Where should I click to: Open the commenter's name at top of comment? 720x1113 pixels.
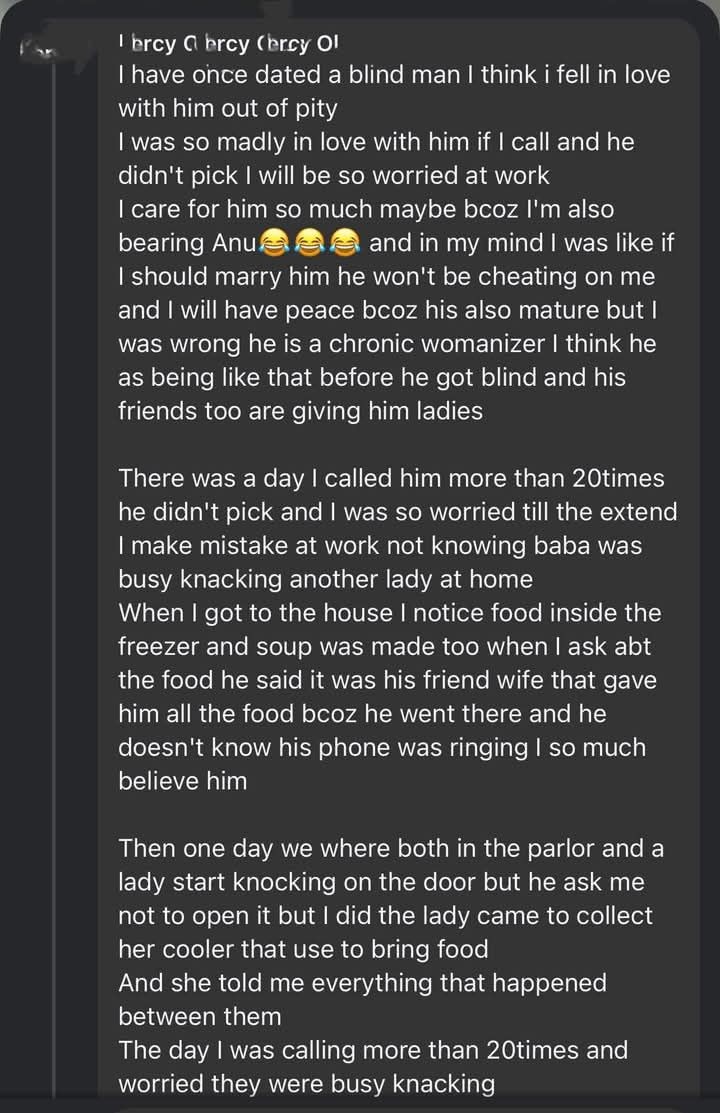coord(229,44)
